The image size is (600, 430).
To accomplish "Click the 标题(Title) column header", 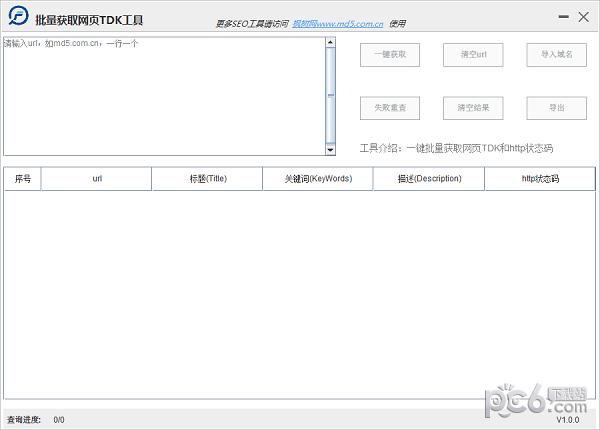I will pos(207,179).
